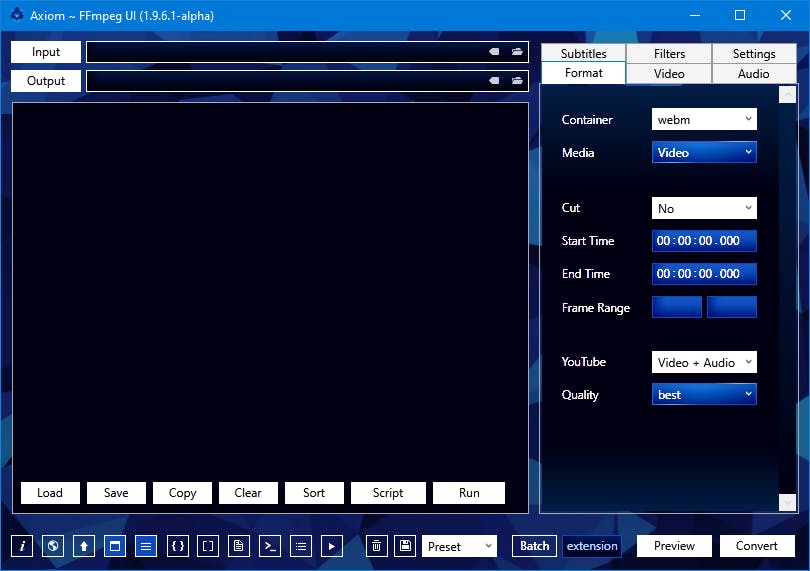Click the Clear script button
This screenshot has width=810, height=571.
click(248, 492)
